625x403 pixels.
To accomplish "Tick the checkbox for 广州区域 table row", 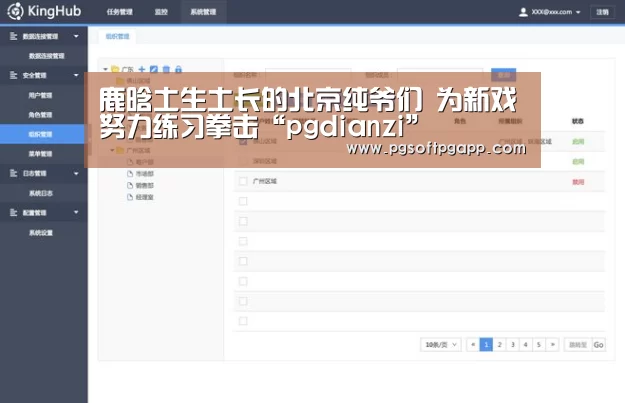I will click(243, 181).
